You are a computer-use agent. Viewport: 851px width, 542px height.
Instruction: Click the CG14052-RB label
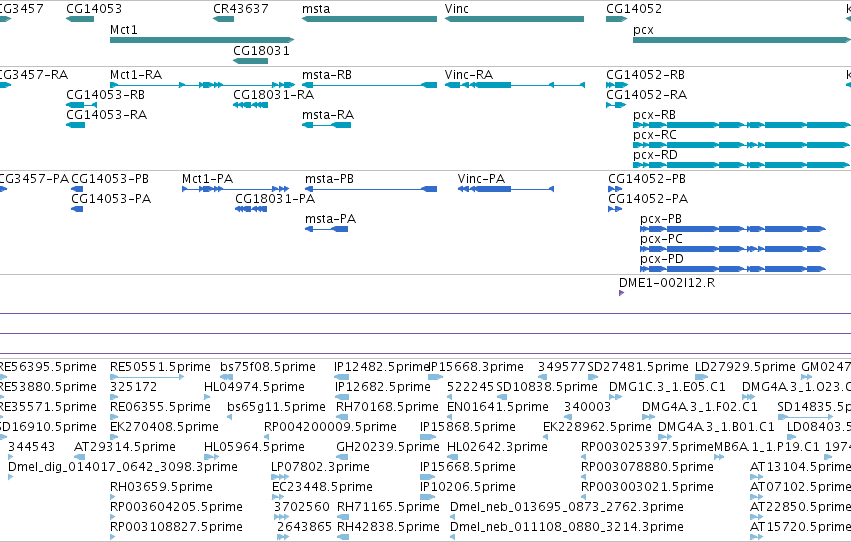(645, 74)
